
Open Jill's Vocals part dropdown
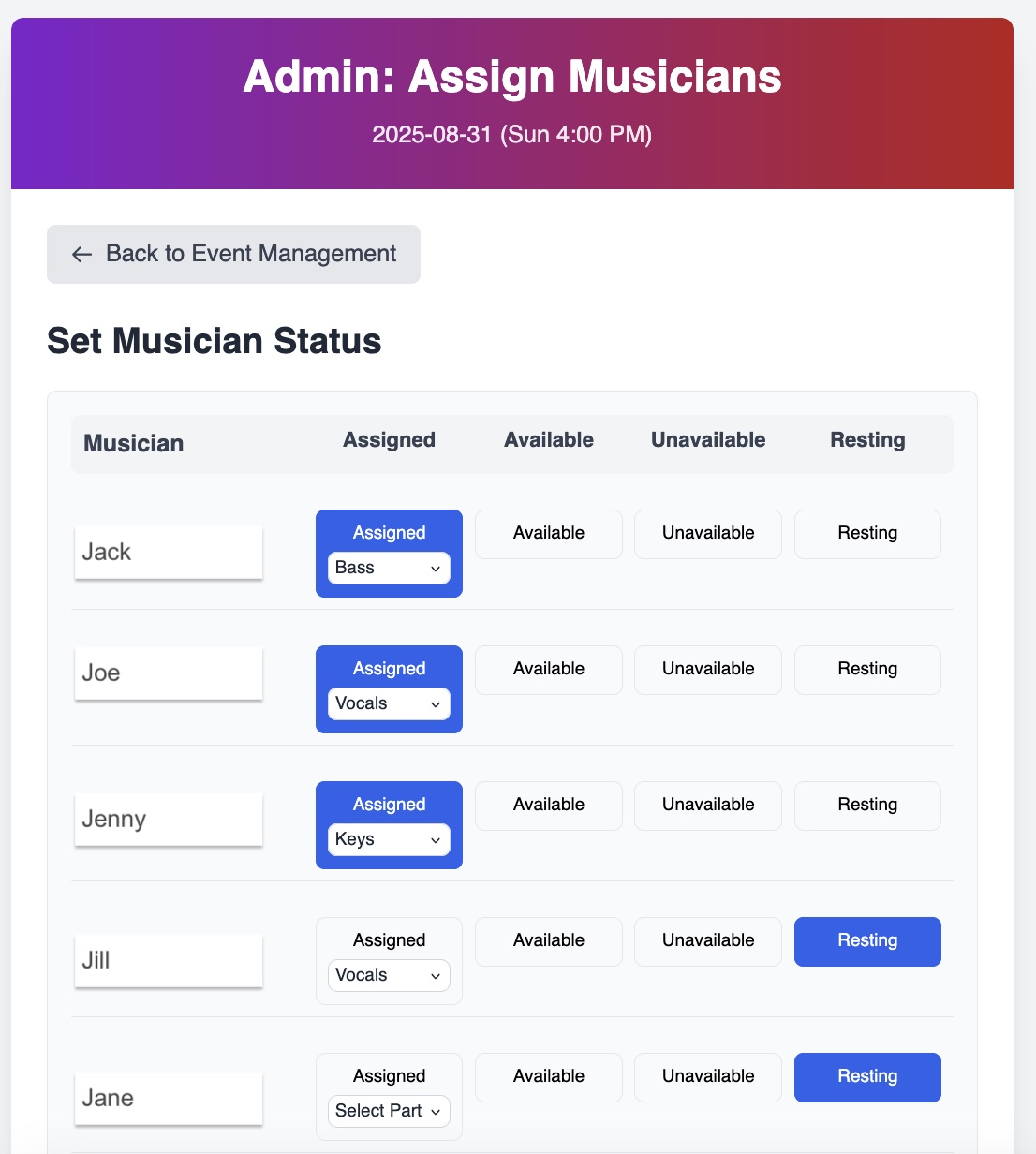coord(389,975)
